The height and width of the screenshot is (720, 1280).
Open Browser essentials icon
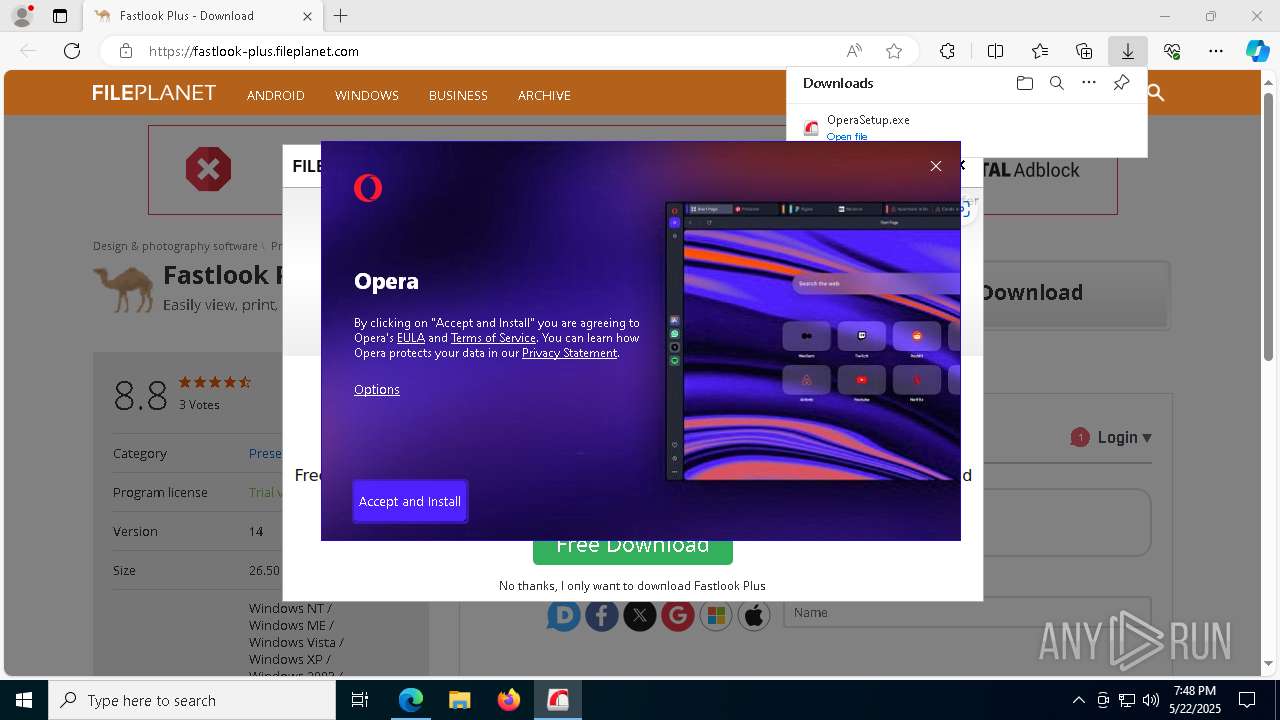(1172, 51)
